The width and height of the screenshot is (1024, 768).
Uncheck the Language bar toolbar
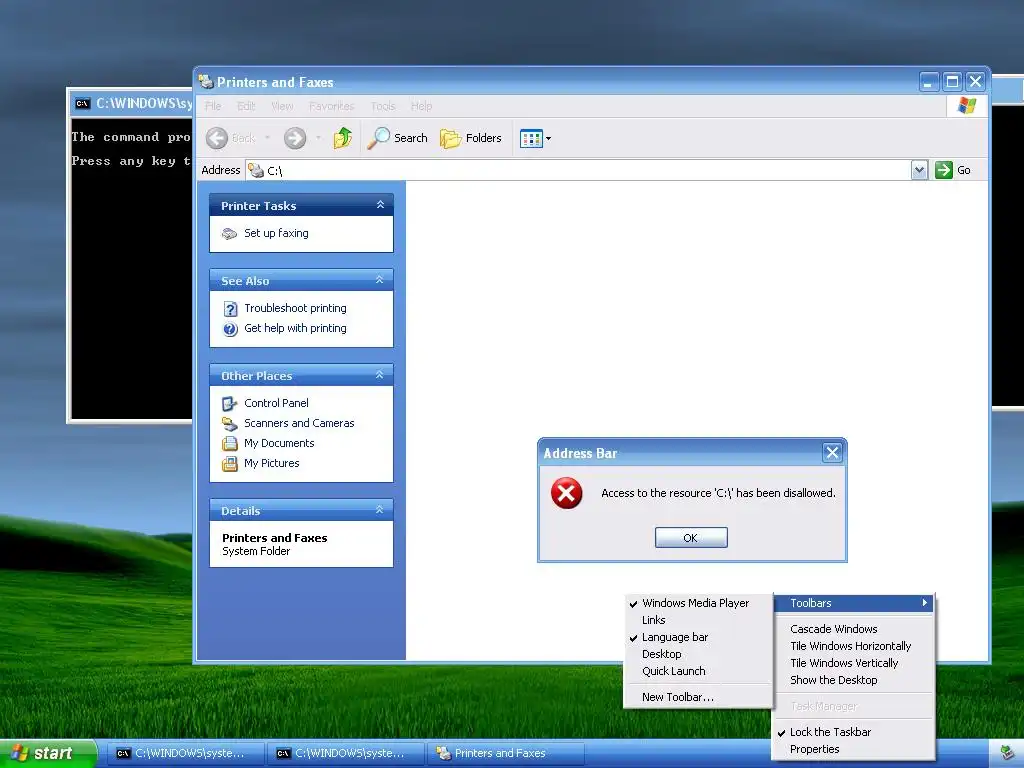click(696, 637)
